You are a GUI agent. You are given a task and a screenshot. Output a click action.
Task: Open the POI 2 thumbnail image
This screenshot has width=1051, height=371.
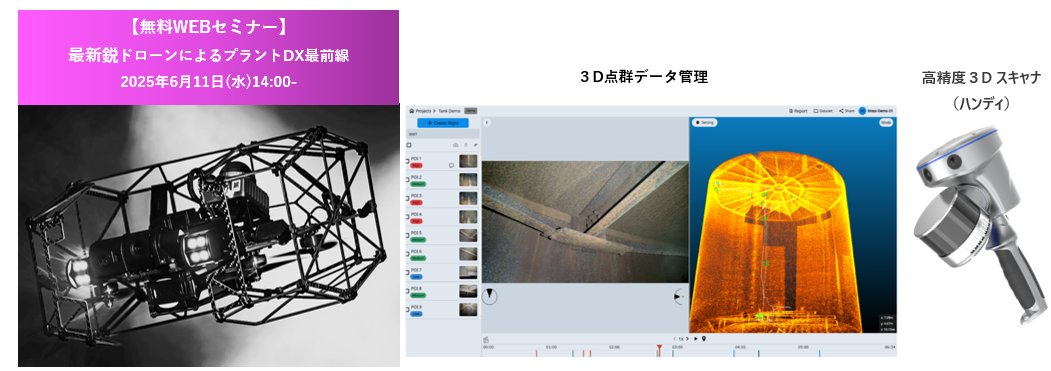pyautogui.click(x=468, y=180)
